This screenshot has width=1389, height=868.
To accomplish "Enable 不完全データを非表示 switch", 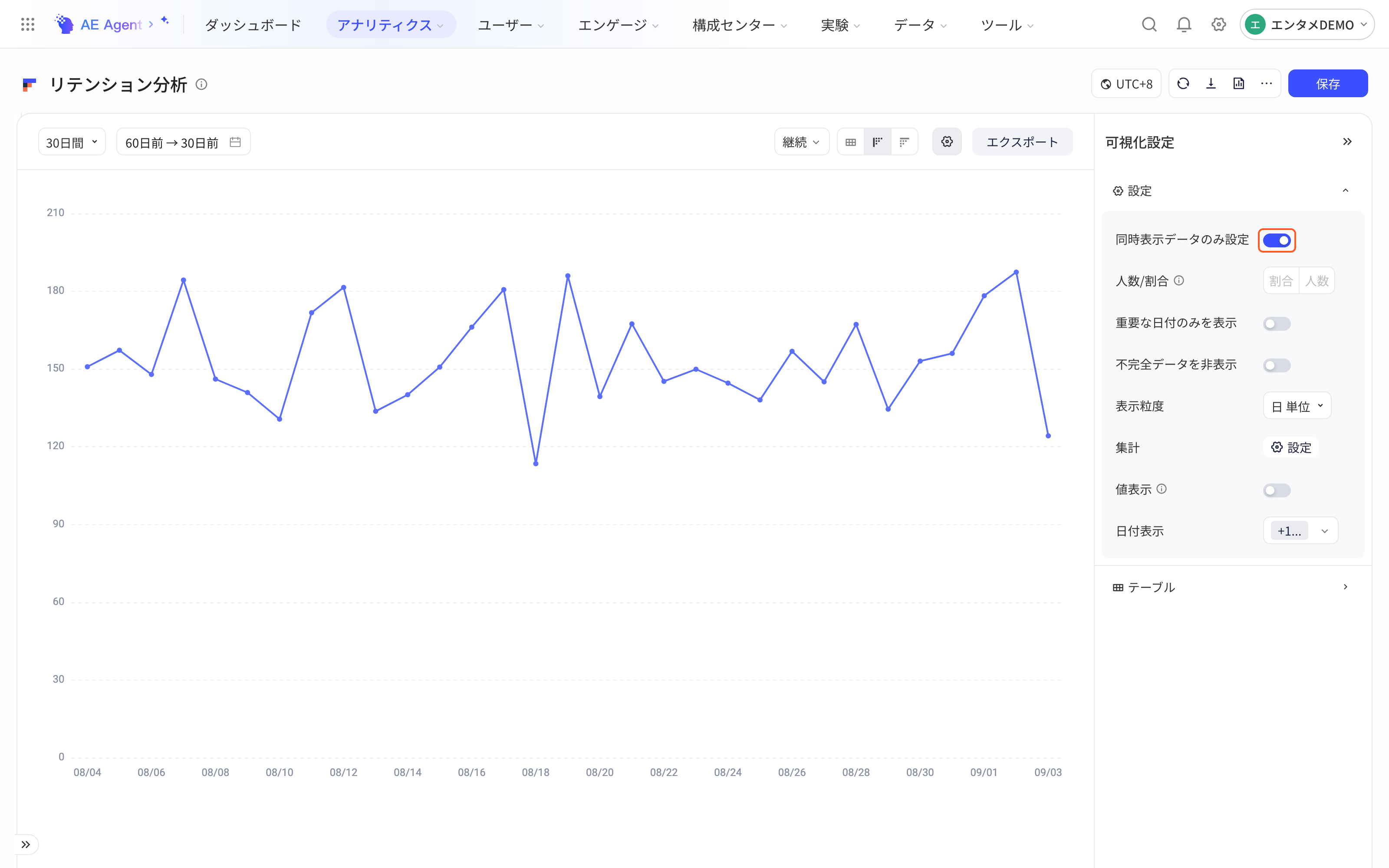I will click(1277, 365).
